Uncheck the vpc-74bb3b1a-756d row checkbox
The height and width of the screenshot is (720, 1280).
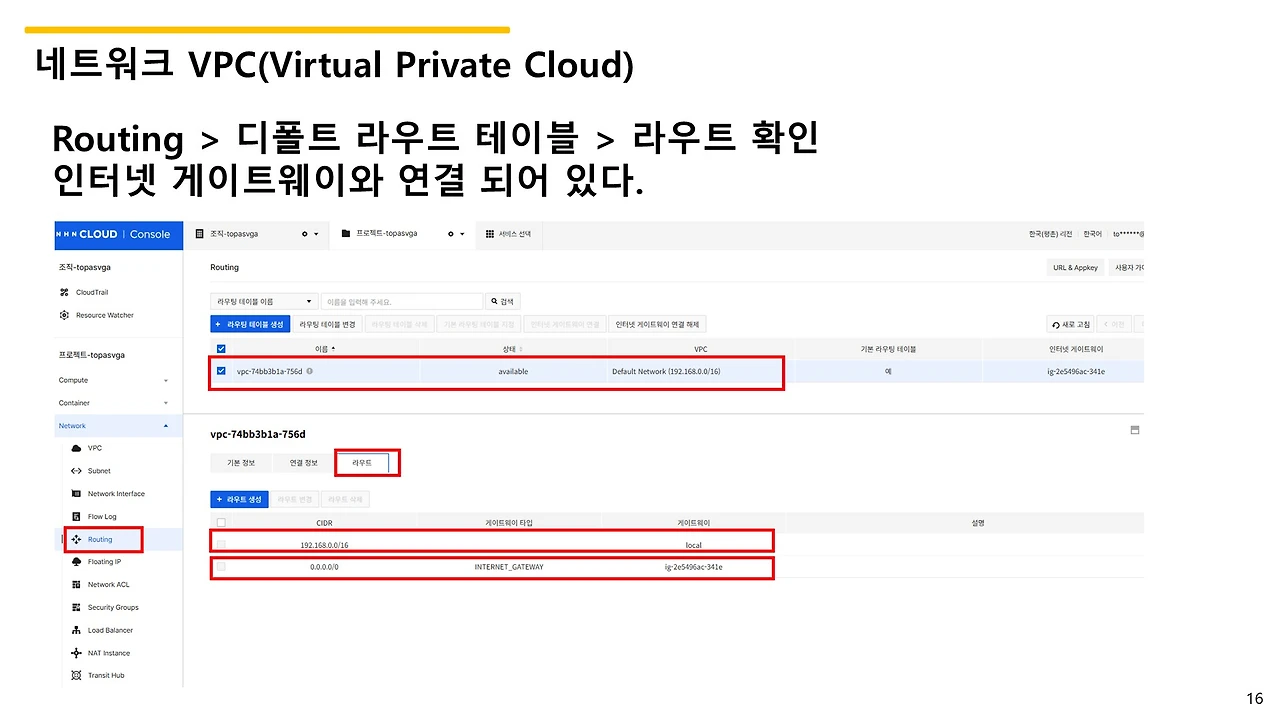pyautogui.click(x=221, y=371)
